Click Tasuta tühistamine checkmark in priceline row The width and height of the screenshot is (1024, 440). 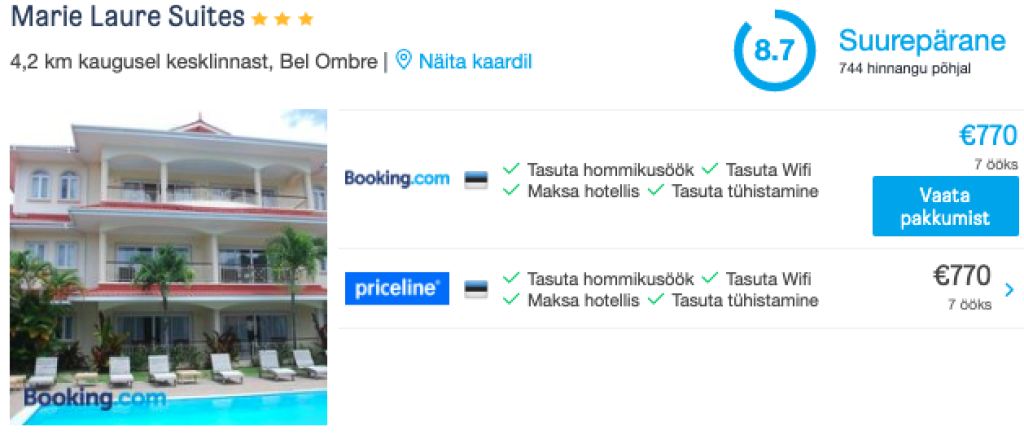tap(656, 300)
